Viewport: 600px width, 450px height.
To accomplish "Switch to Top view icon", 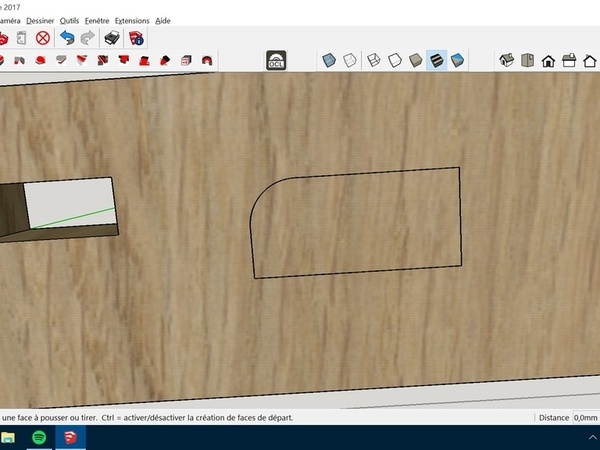I will pyautogui.click(x=527, y=61).
